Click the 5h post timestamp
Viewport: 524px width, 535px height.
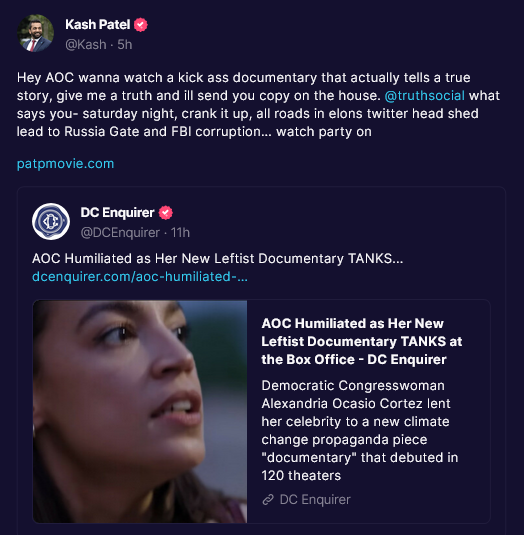point(125,45)
